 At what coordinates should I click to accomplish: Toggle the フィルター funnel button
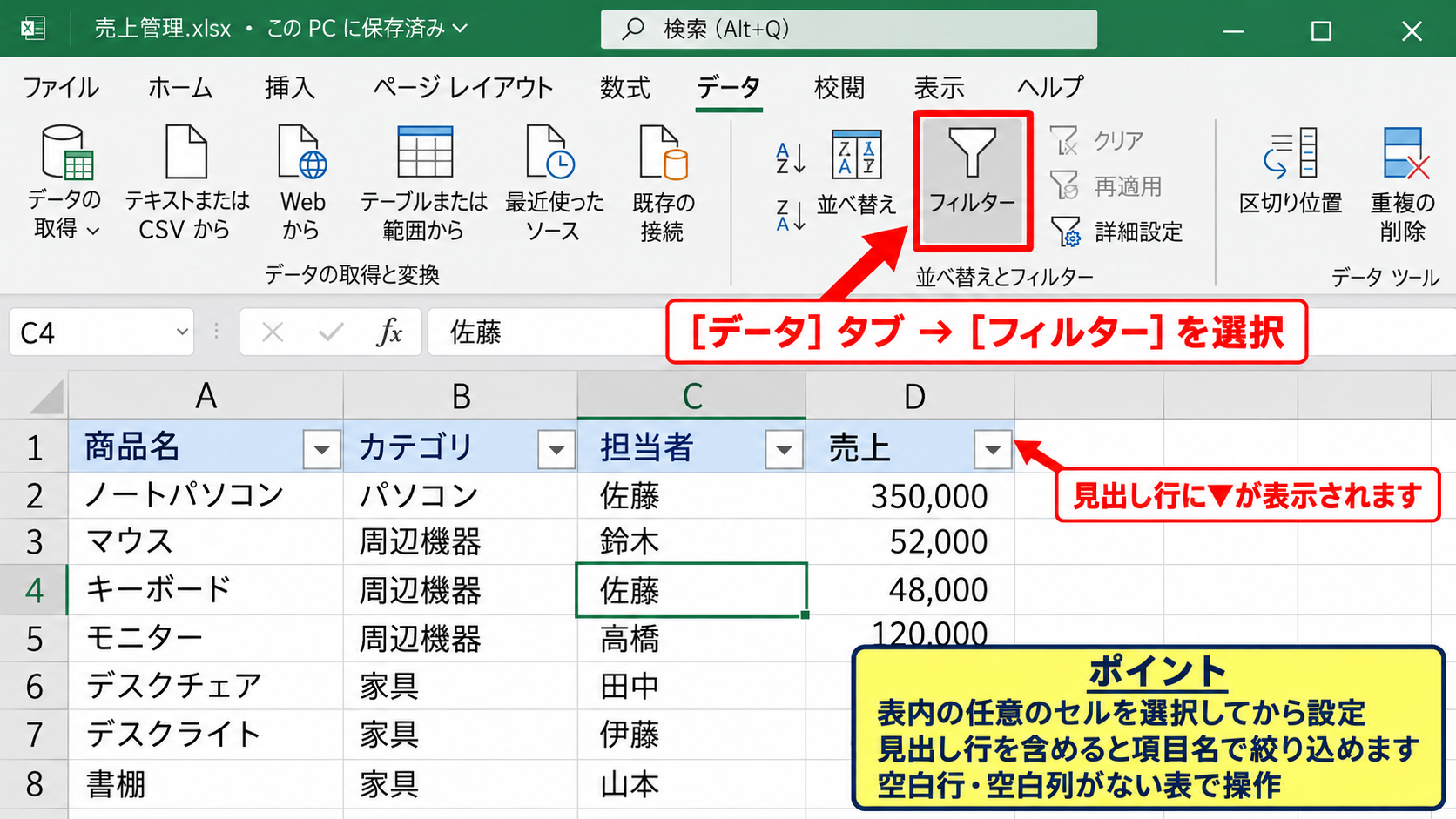click(x=972, y=179)
